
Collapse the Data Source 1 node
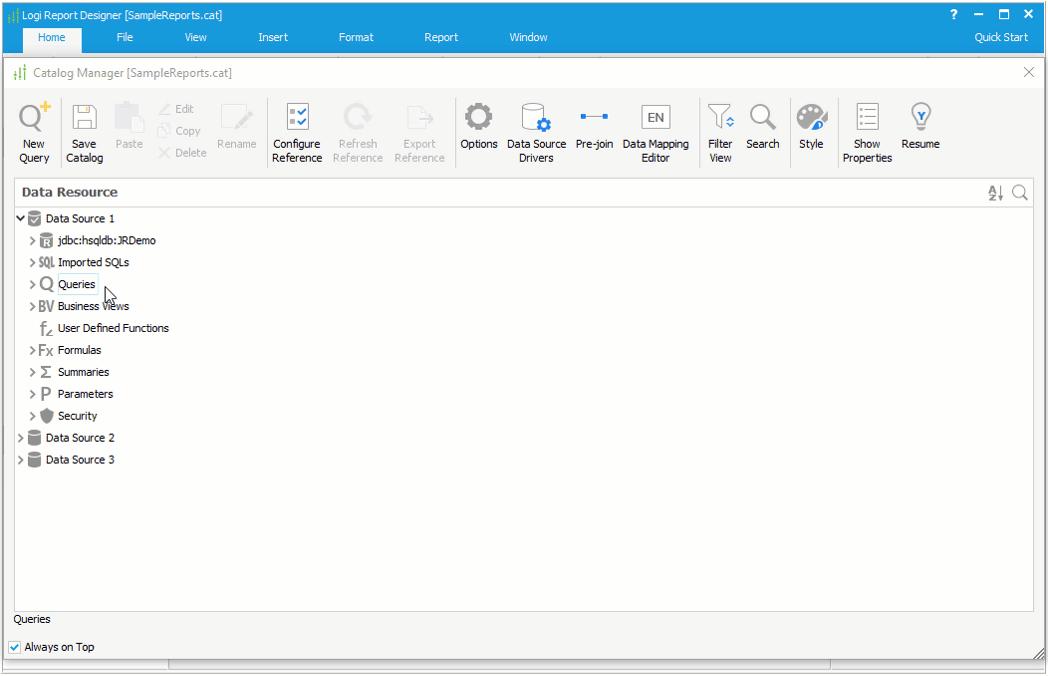(x=20, y=218)
